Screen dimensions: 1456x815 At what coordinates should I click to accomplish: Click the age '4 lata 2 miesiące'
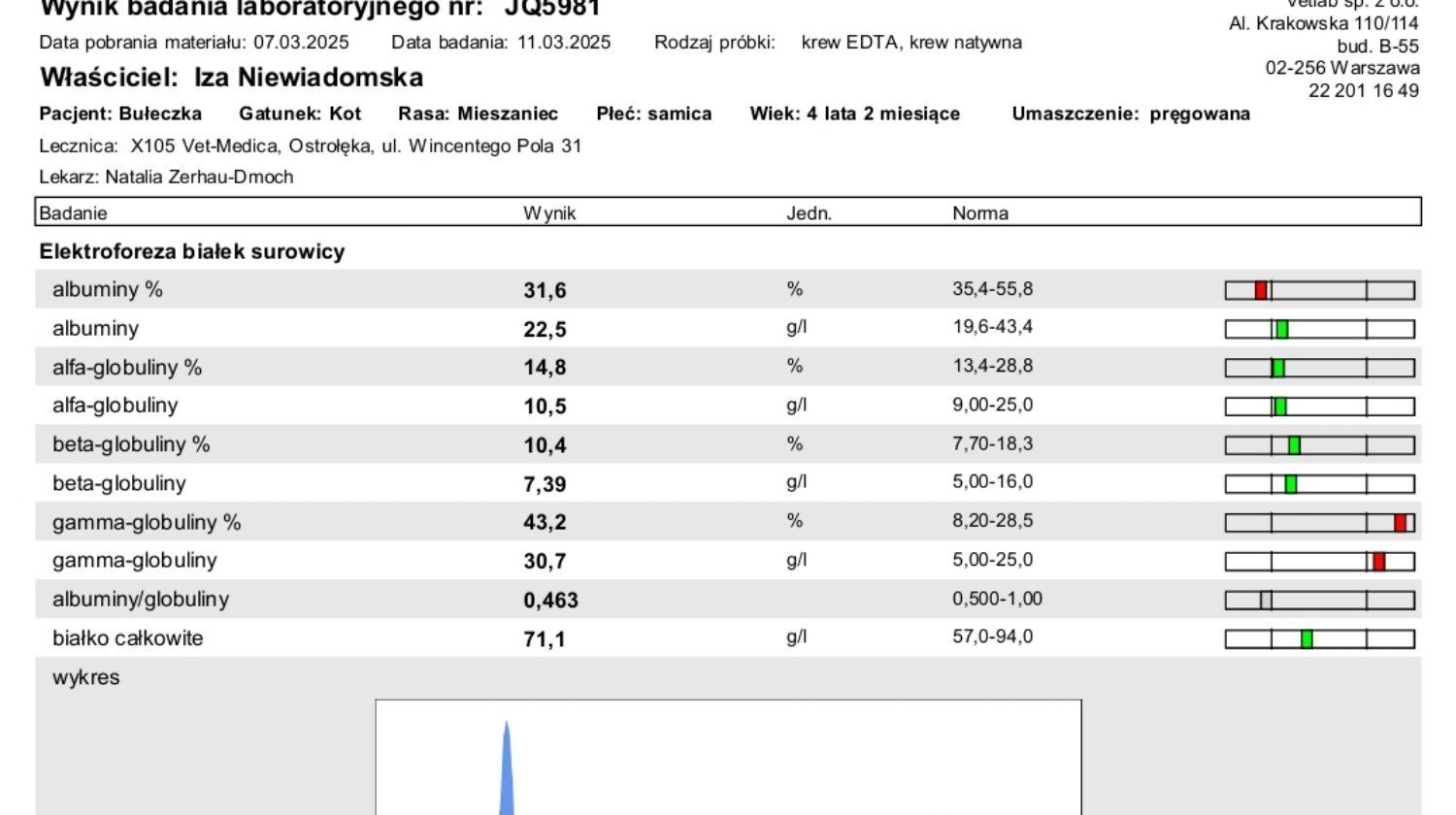[883, 114]
